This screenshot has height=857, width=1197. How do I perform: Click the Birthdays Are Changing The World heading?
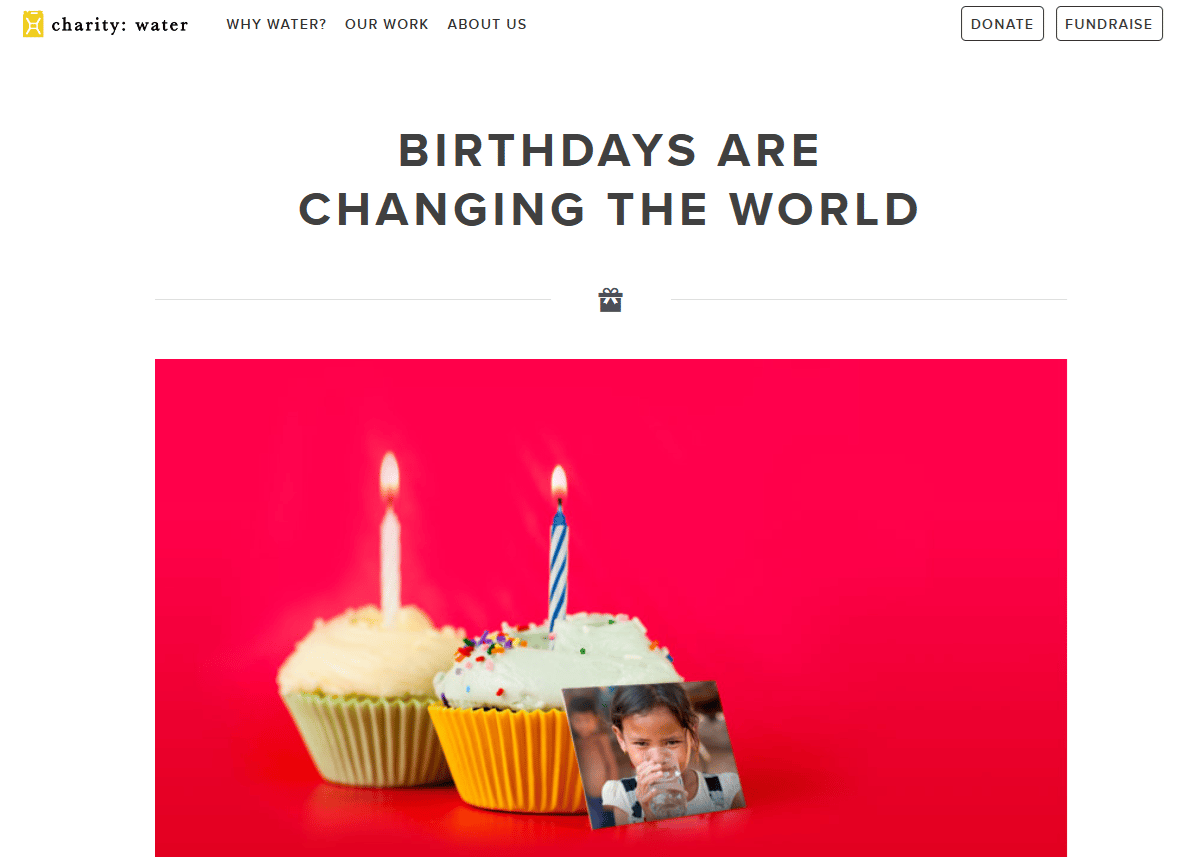coord(610,179)
